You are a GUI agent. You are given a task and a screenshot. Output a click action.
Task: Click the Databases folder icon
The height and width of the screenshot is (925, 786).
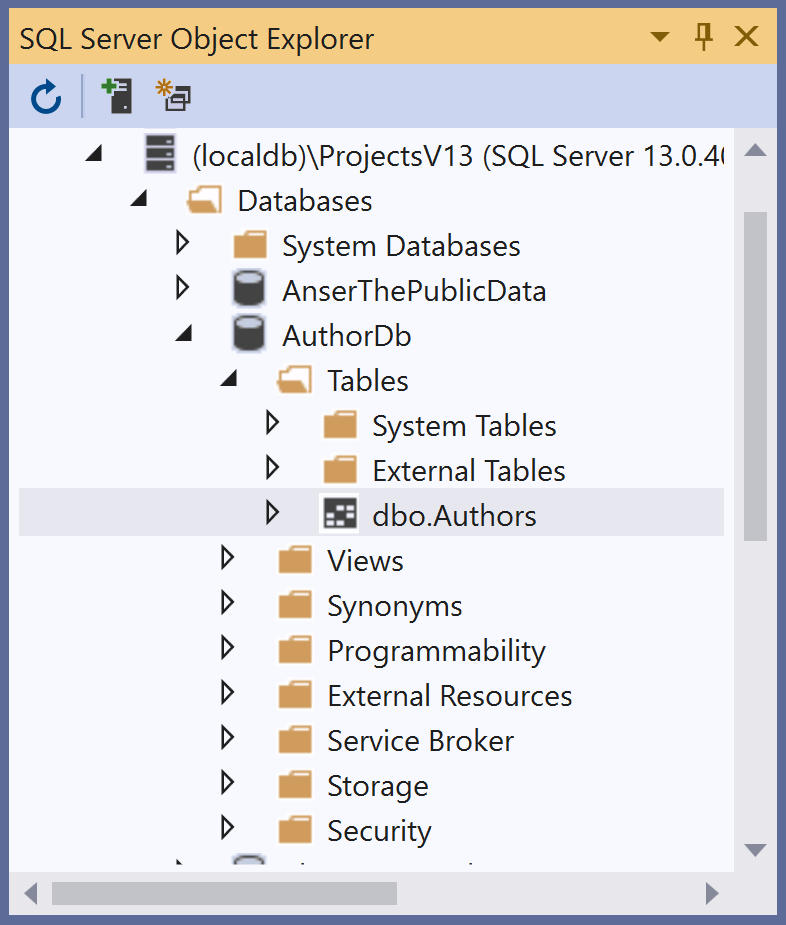coord(204,200)
